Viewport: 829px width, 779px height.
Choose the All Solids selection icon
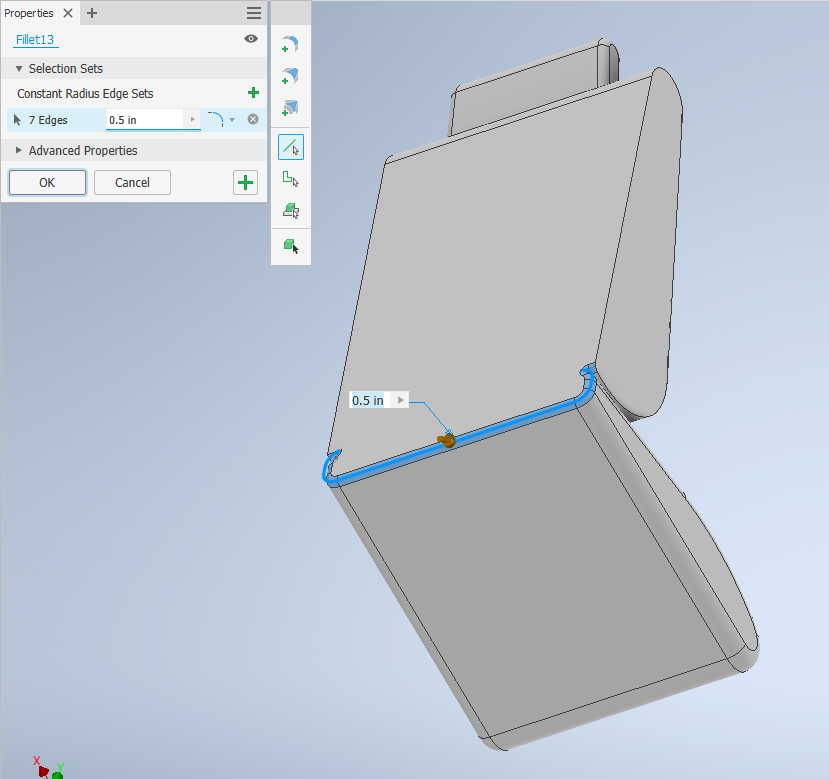(x=291, y=246)
